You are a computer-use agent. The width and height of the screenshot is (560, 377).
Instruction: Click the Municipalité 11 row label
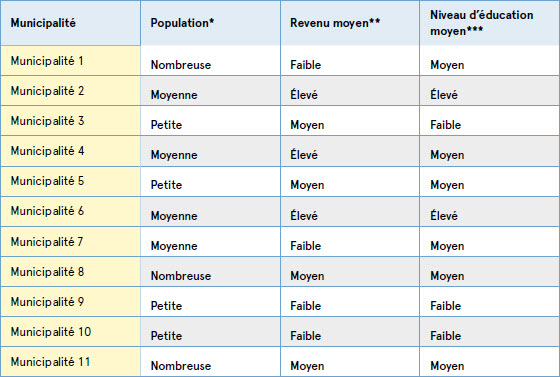[x=70, y=361]
